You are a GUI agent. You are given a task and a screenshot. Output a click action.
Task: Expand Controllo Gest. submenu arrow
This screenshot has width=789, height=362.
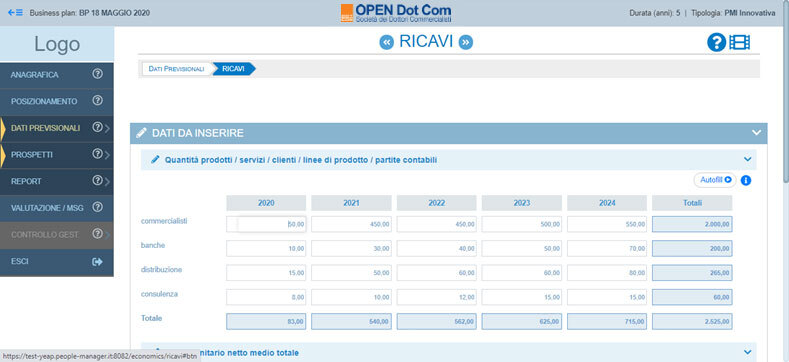pos(107,235)
